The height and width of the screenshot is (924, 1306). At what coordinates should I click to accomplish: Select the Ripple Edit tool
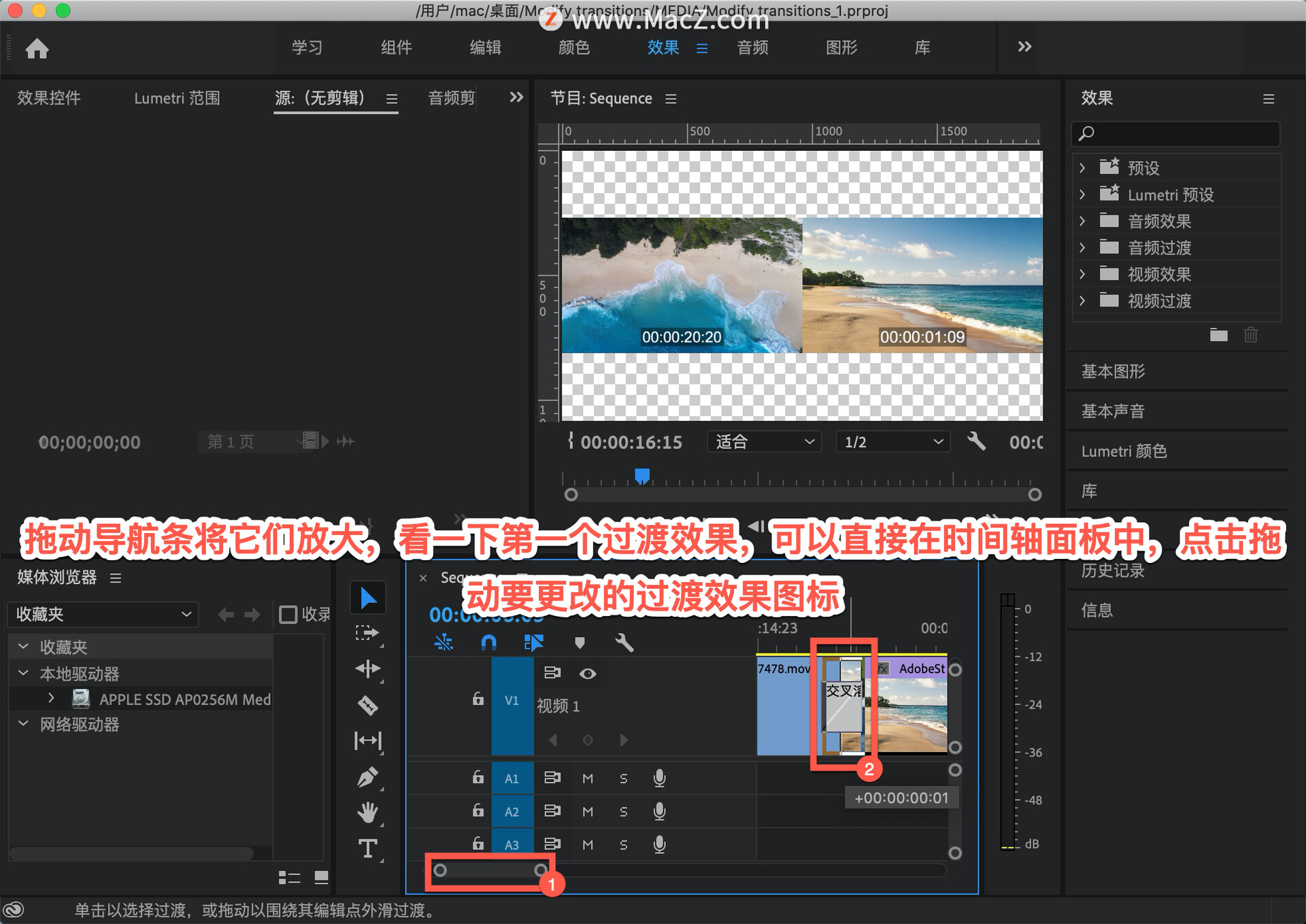tap(368, 669)
